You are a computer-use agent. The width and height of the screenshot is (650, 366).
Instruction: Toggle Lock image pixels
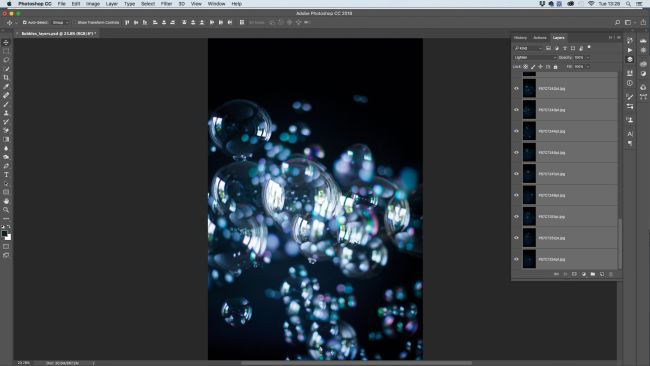[x=533, y=66]
